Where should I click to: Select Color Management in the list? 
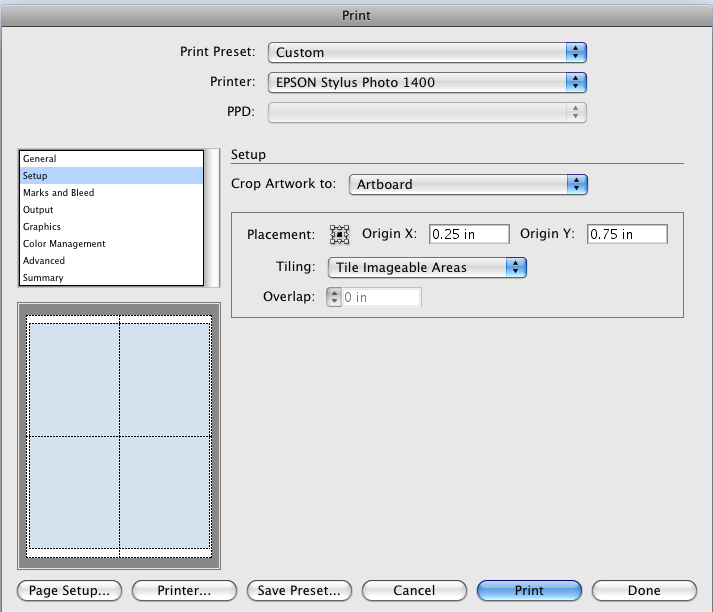(111, 244)
